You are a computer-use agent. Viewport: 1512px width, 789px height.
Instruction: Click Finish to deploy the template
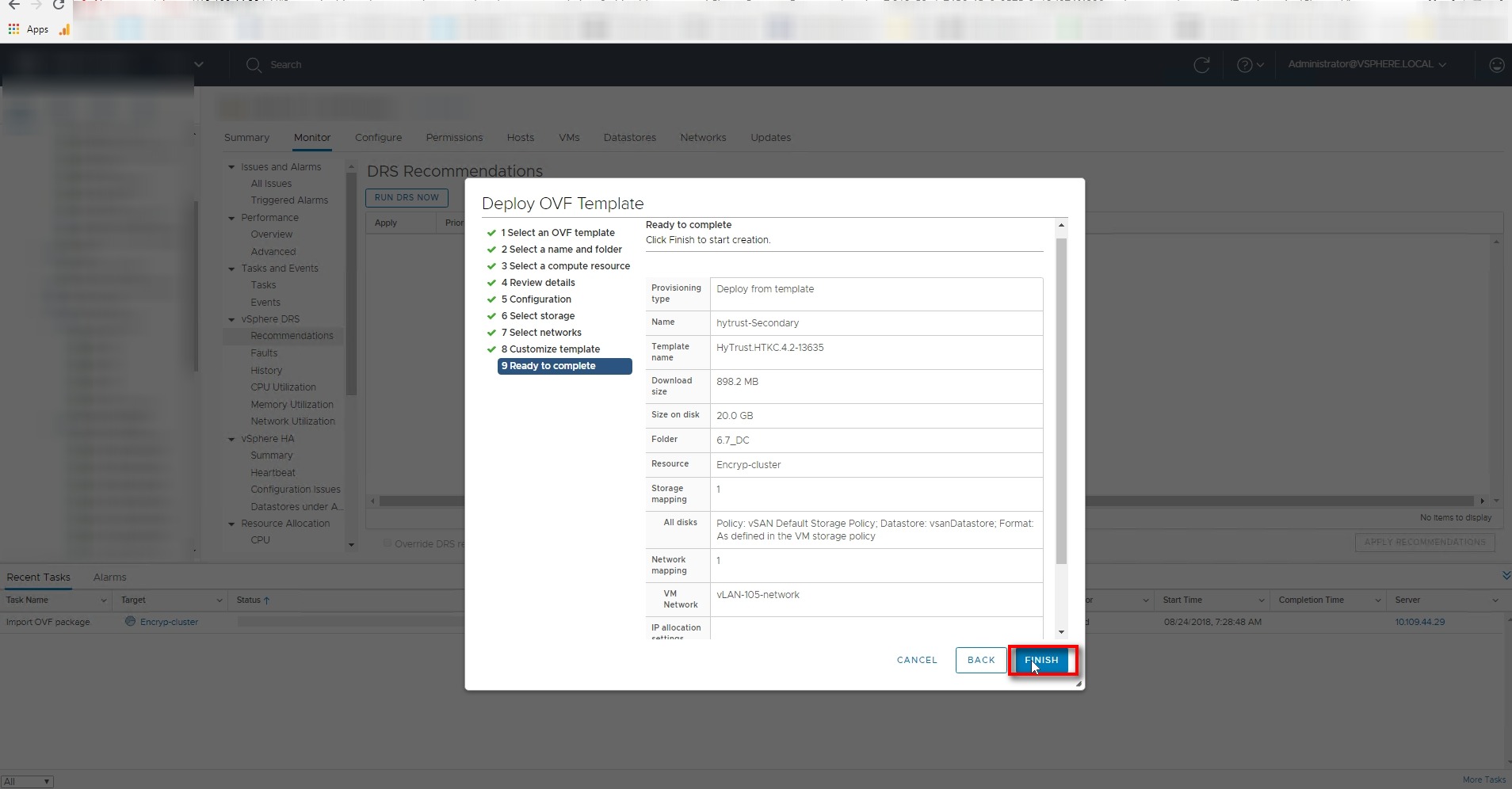[x=1041, y=660]
